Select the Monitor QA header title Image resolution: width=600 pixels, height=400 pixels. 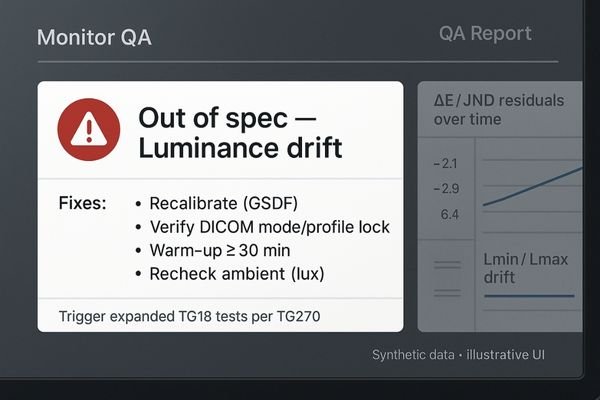click(93, 39)
